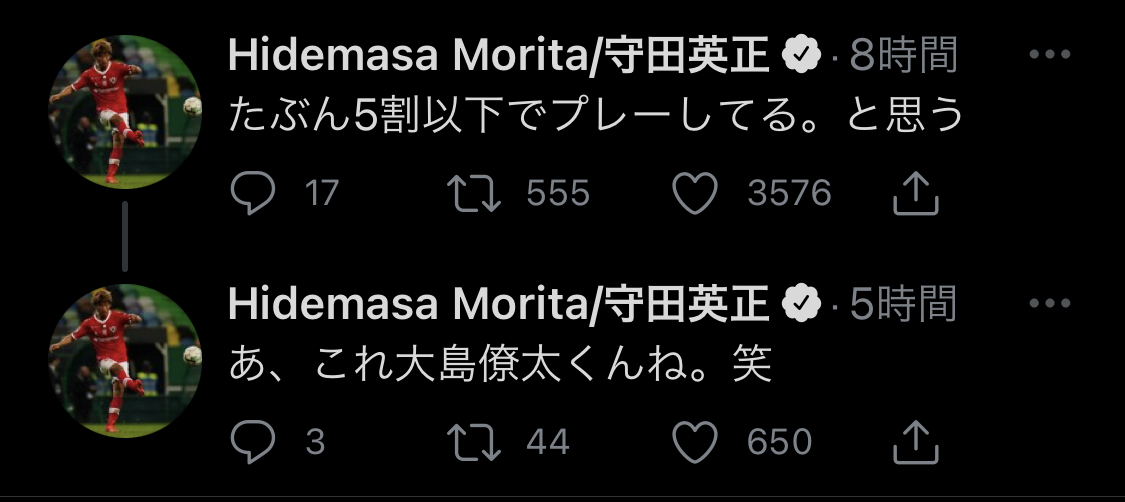Share the first tweet via share icon

(x=914, y=193)
